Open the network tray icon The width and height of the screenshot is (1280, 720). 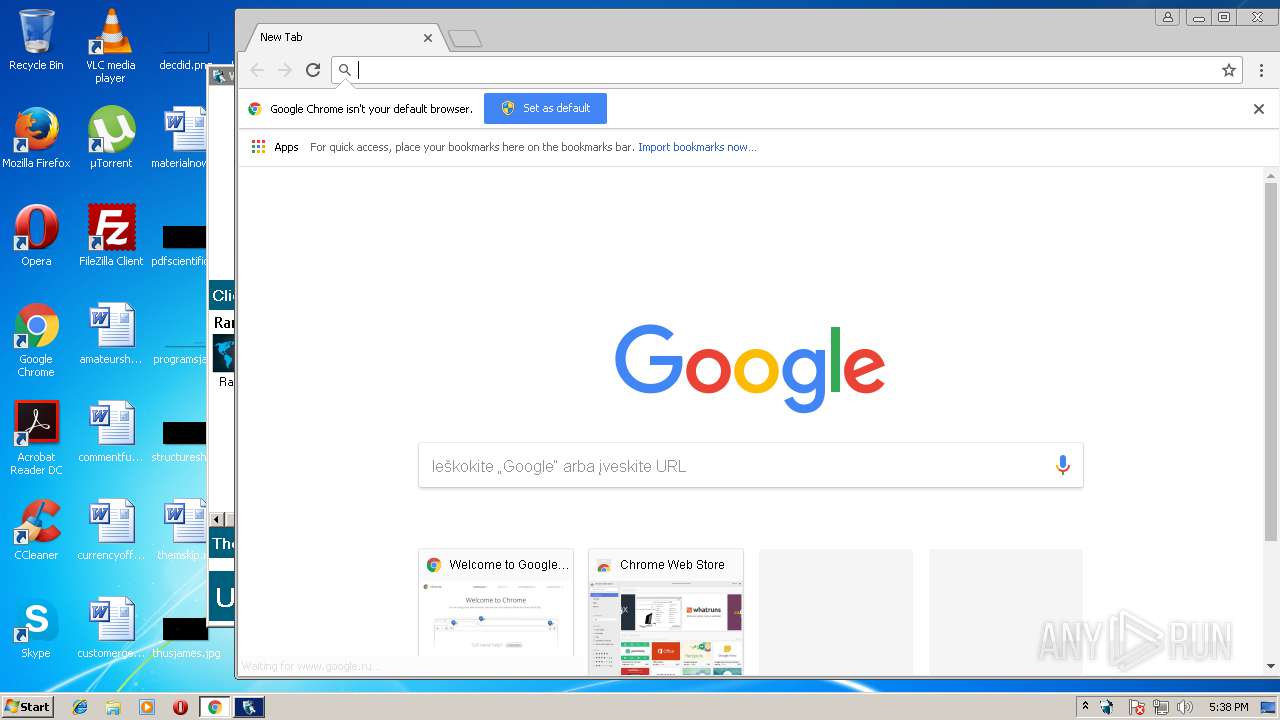click(x=1161, y=707)
